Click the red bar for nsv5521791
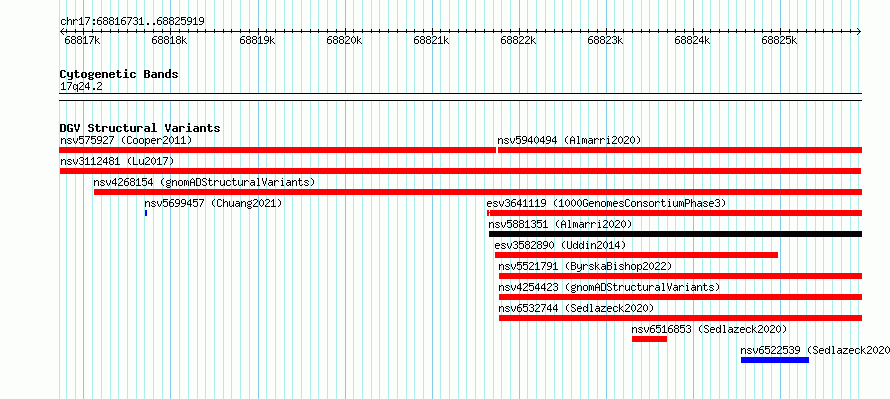The image size is (890, 399). (681, 276)
